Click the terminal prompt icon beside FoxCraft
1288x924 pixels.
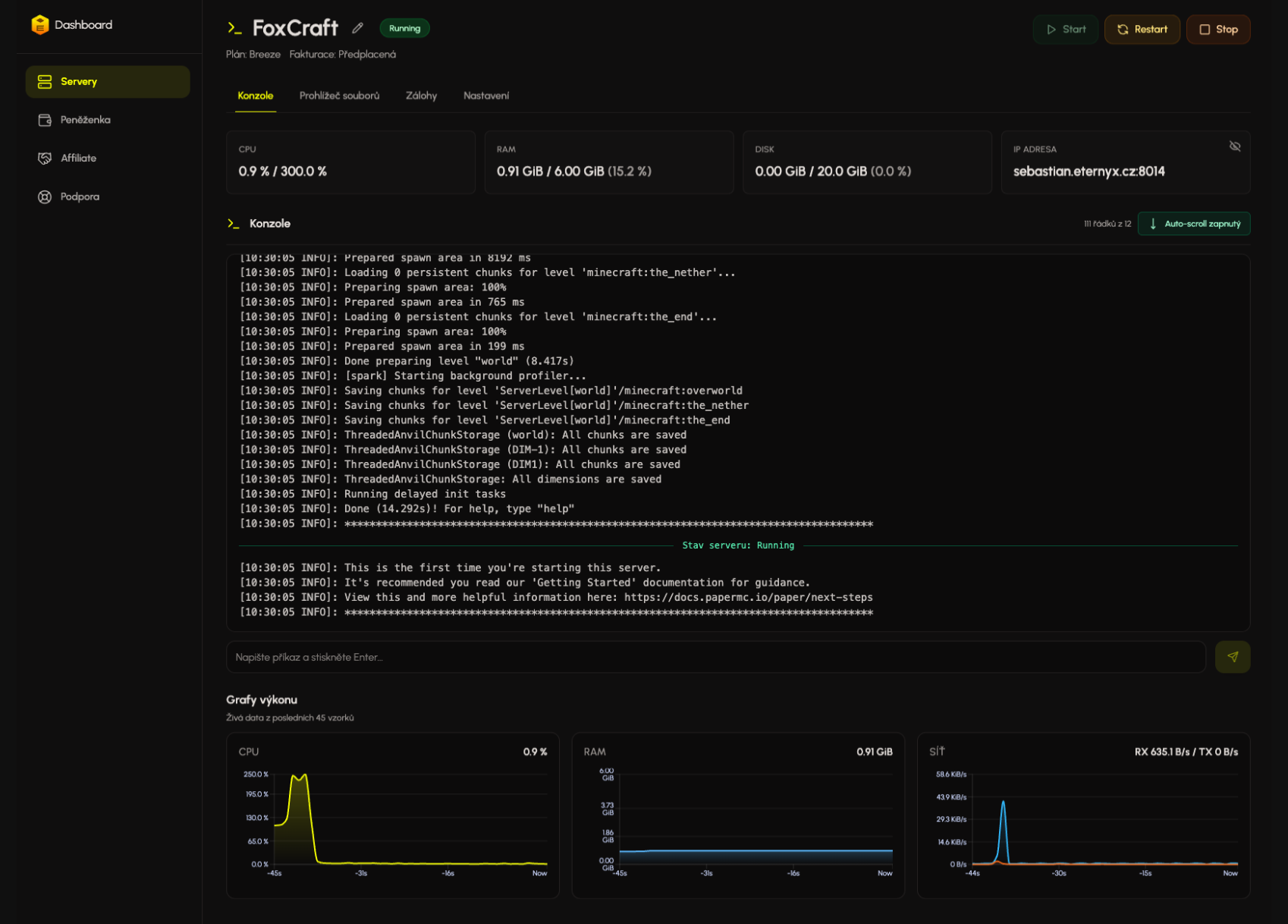234,28
